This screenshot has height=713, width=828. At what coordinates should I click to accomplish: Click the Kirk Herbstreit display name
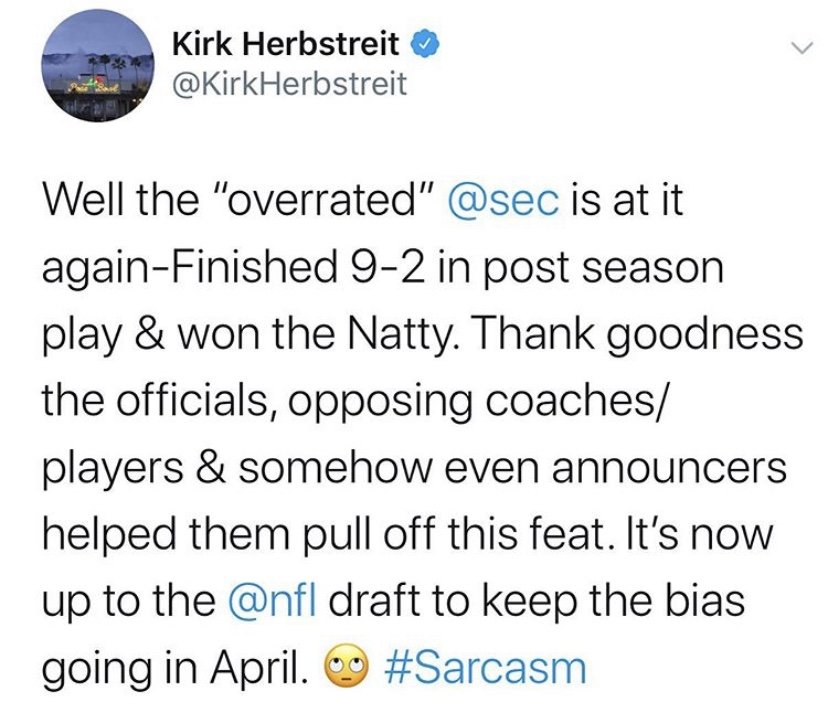pos(286,44)
